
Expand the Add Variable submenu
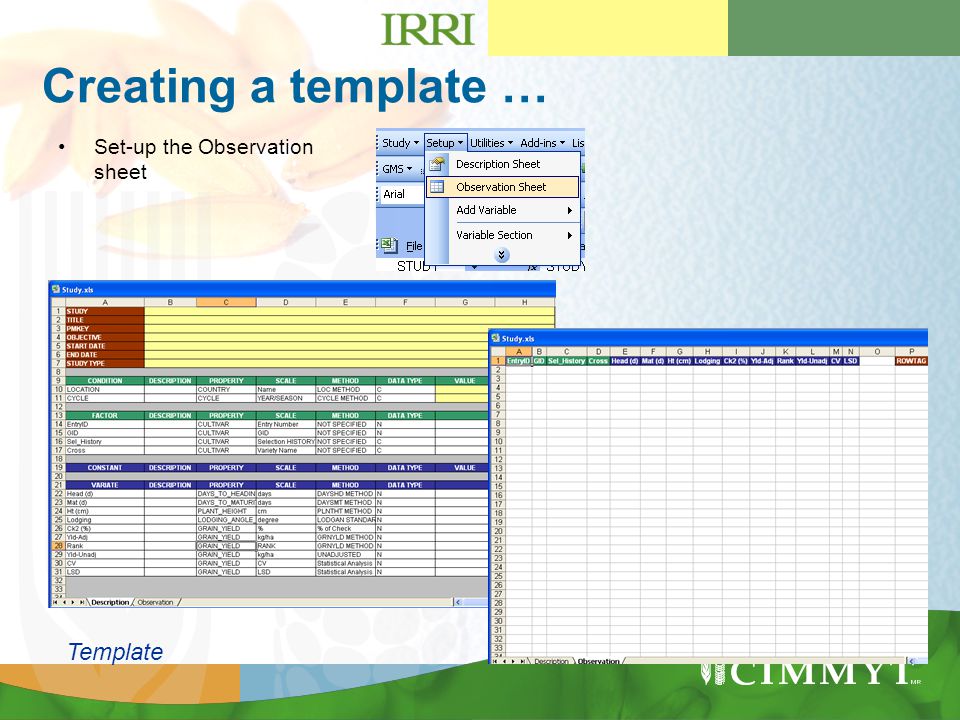click(x=503, y=210)
